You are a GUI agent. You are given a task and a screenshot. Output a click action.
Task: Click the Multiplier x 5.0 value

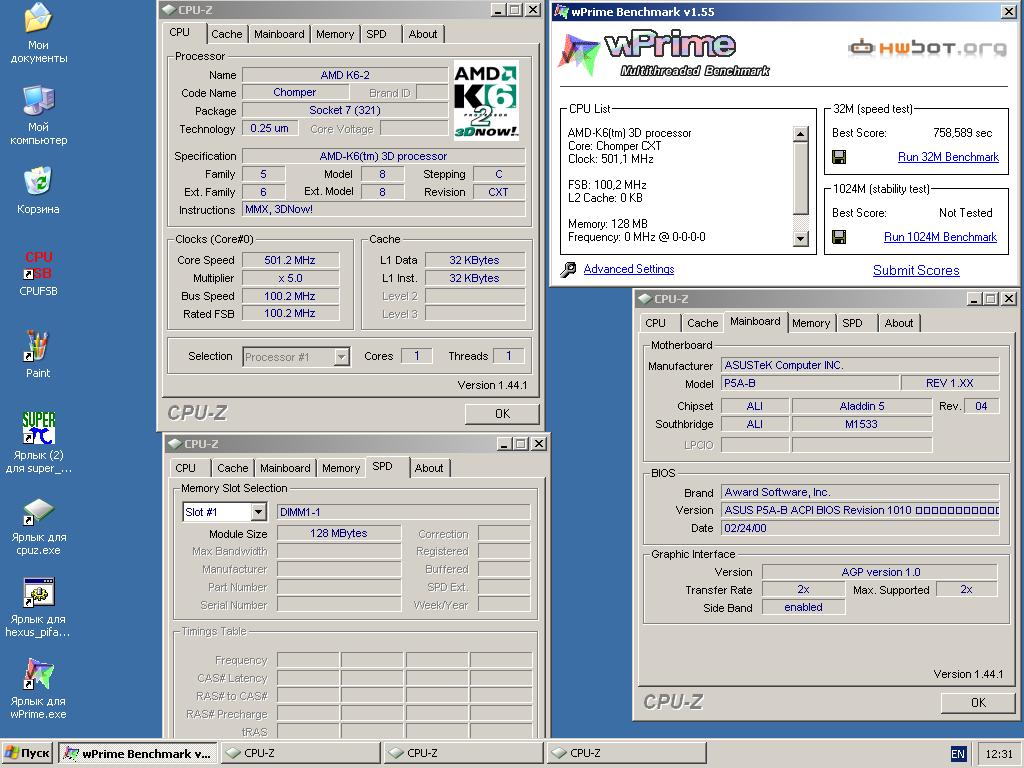[x=291, y=278]
